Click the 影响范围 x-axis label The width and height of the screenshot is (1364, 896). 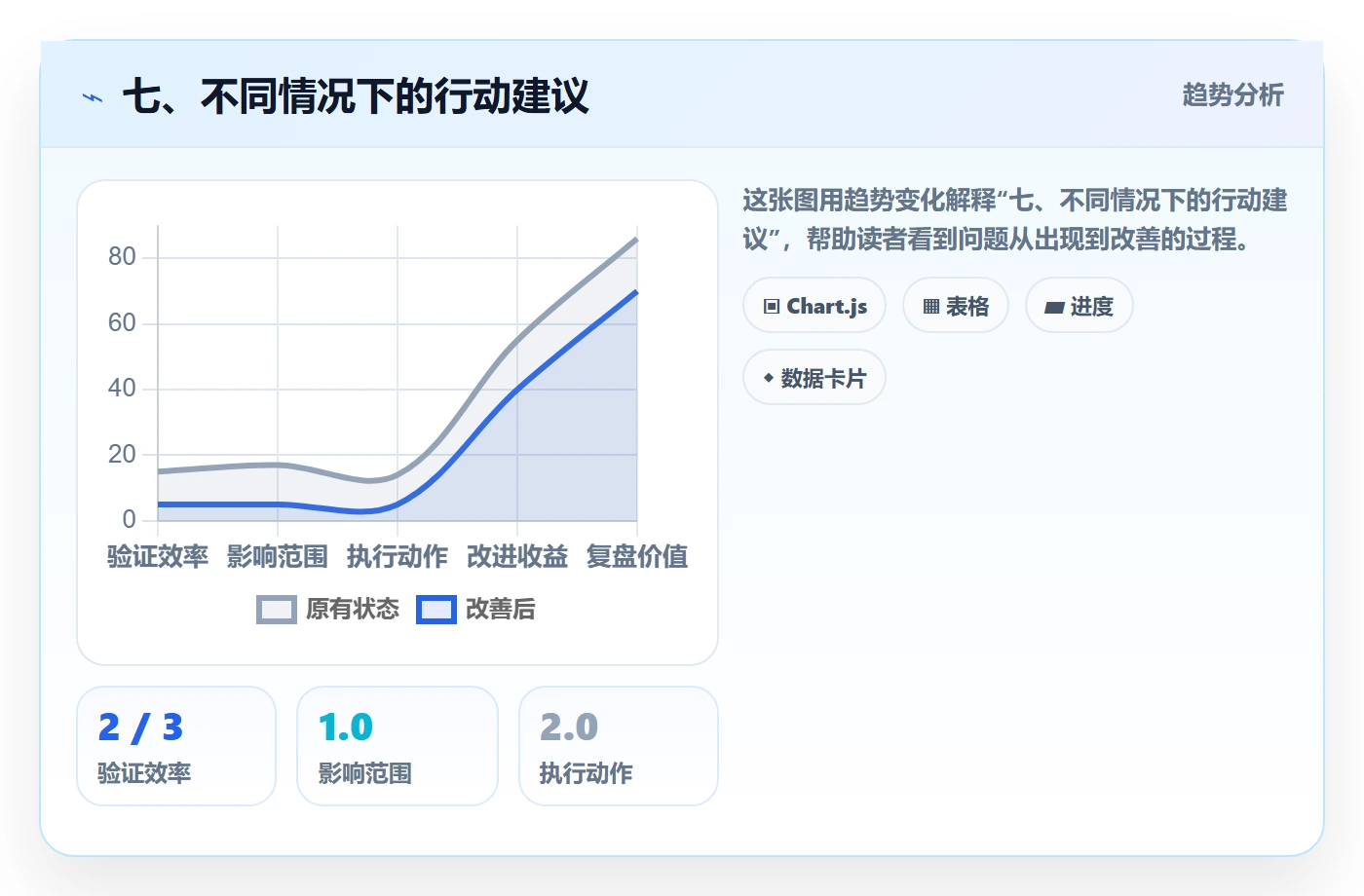(278, 556)
